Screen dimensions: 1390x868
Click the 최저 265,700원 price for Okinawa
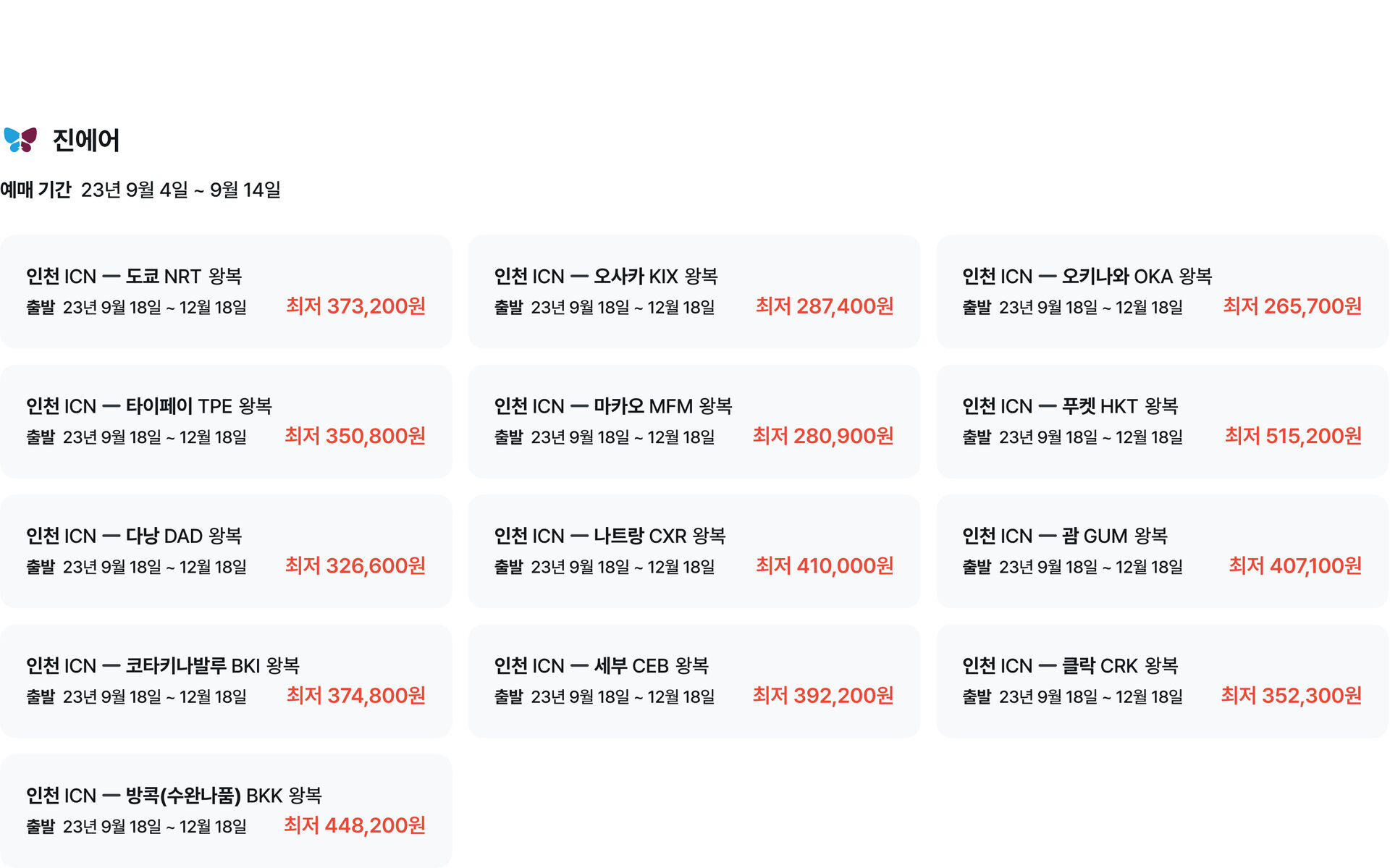click(1292, 306)
